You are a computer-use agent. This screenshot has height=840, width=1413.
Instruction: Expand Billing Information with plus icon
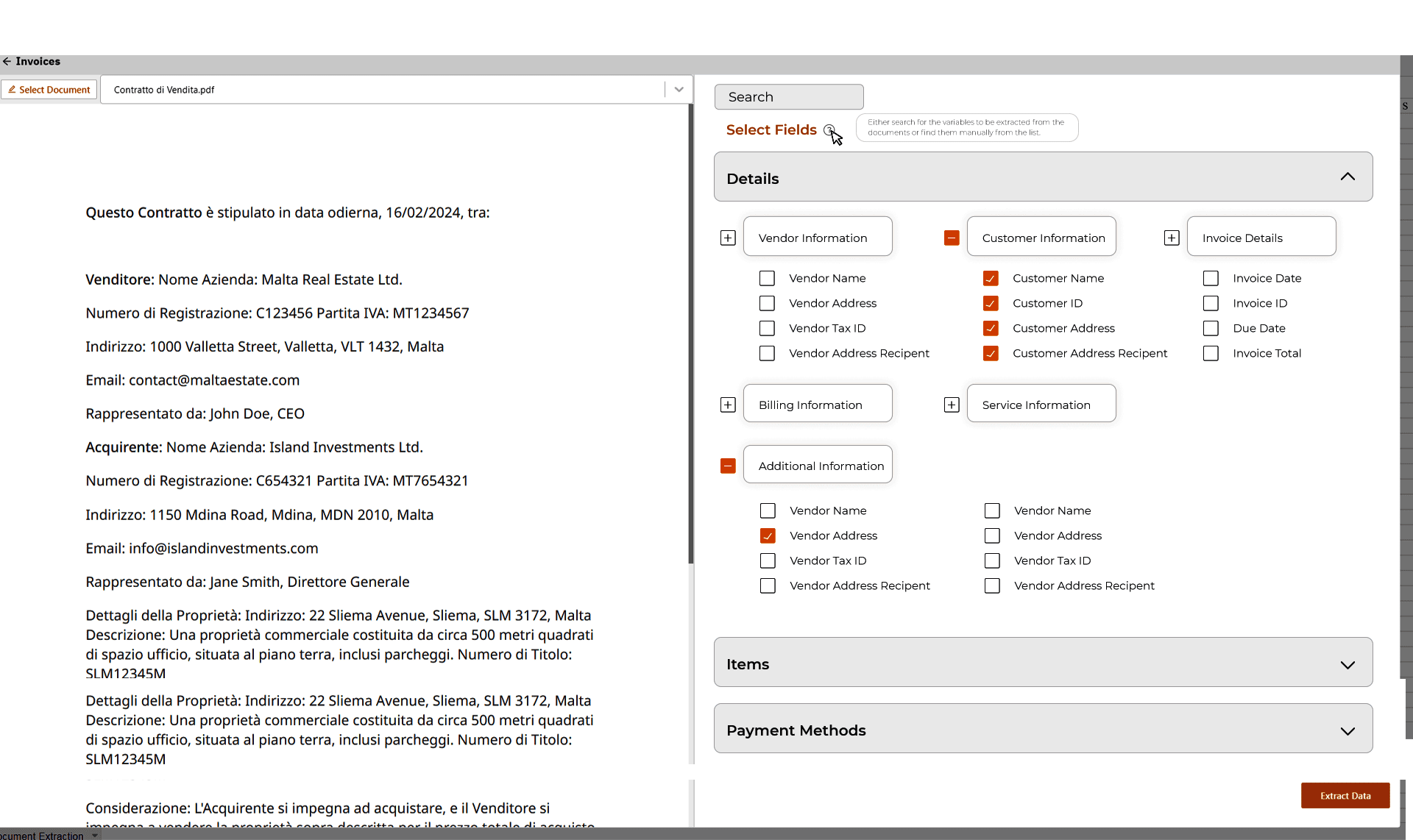728,405
